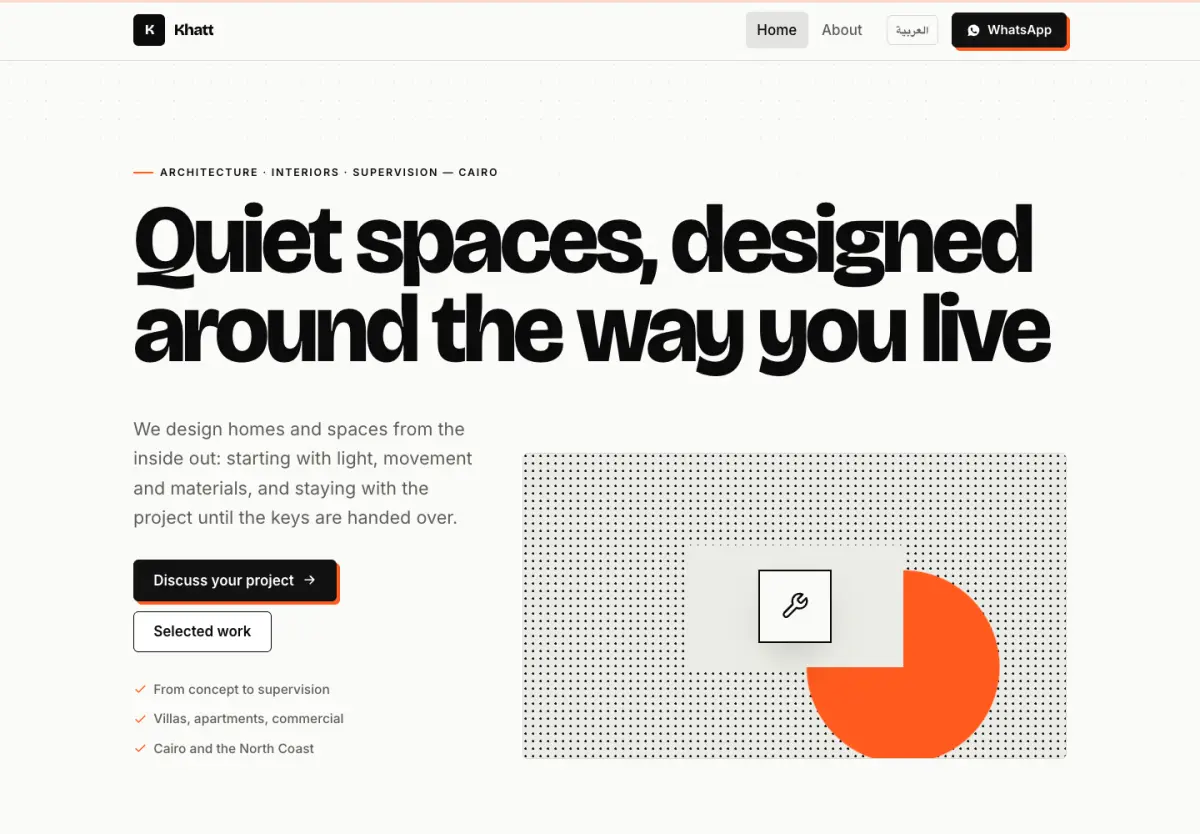Click checkmark beside Cairo and the North Coast

140,748
